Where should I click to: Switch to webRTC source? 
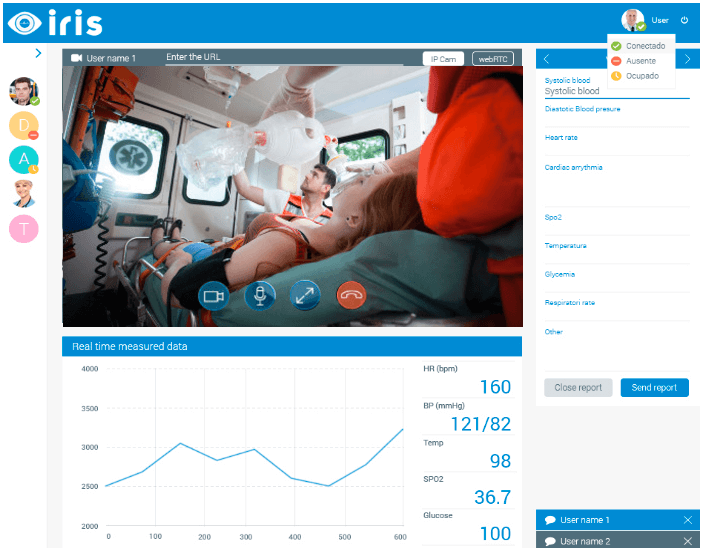click(x=492, y=59)
